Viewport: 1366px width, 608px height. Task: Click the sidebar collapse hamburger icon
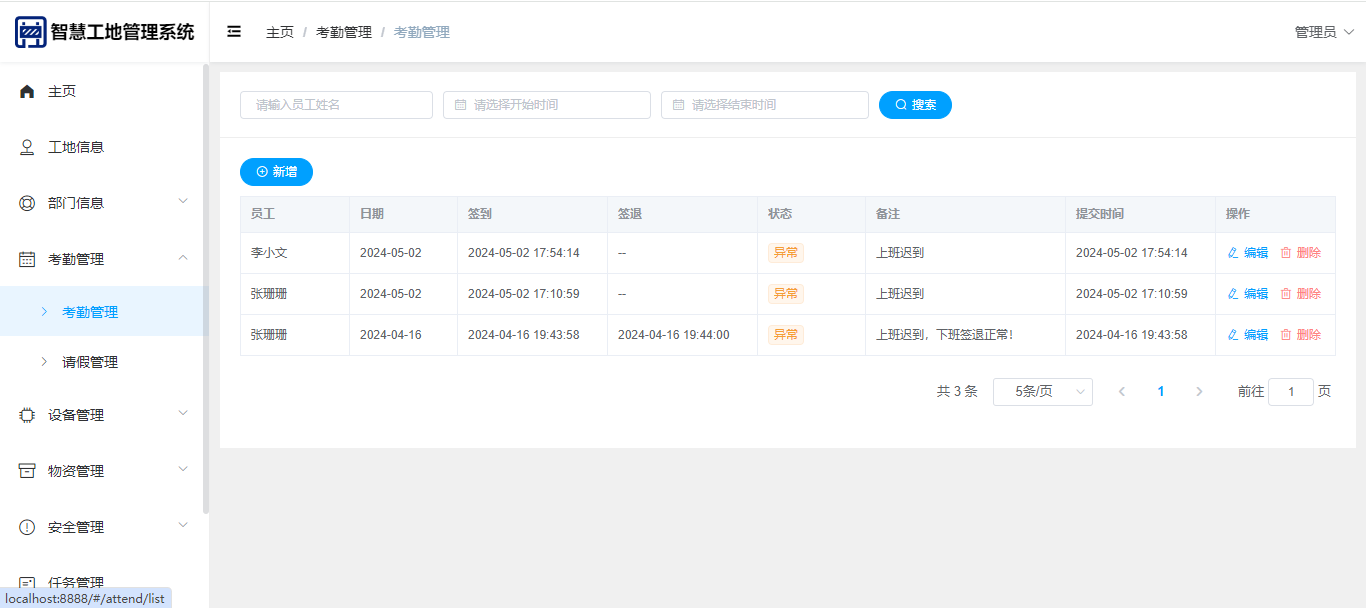coord(234,32)
